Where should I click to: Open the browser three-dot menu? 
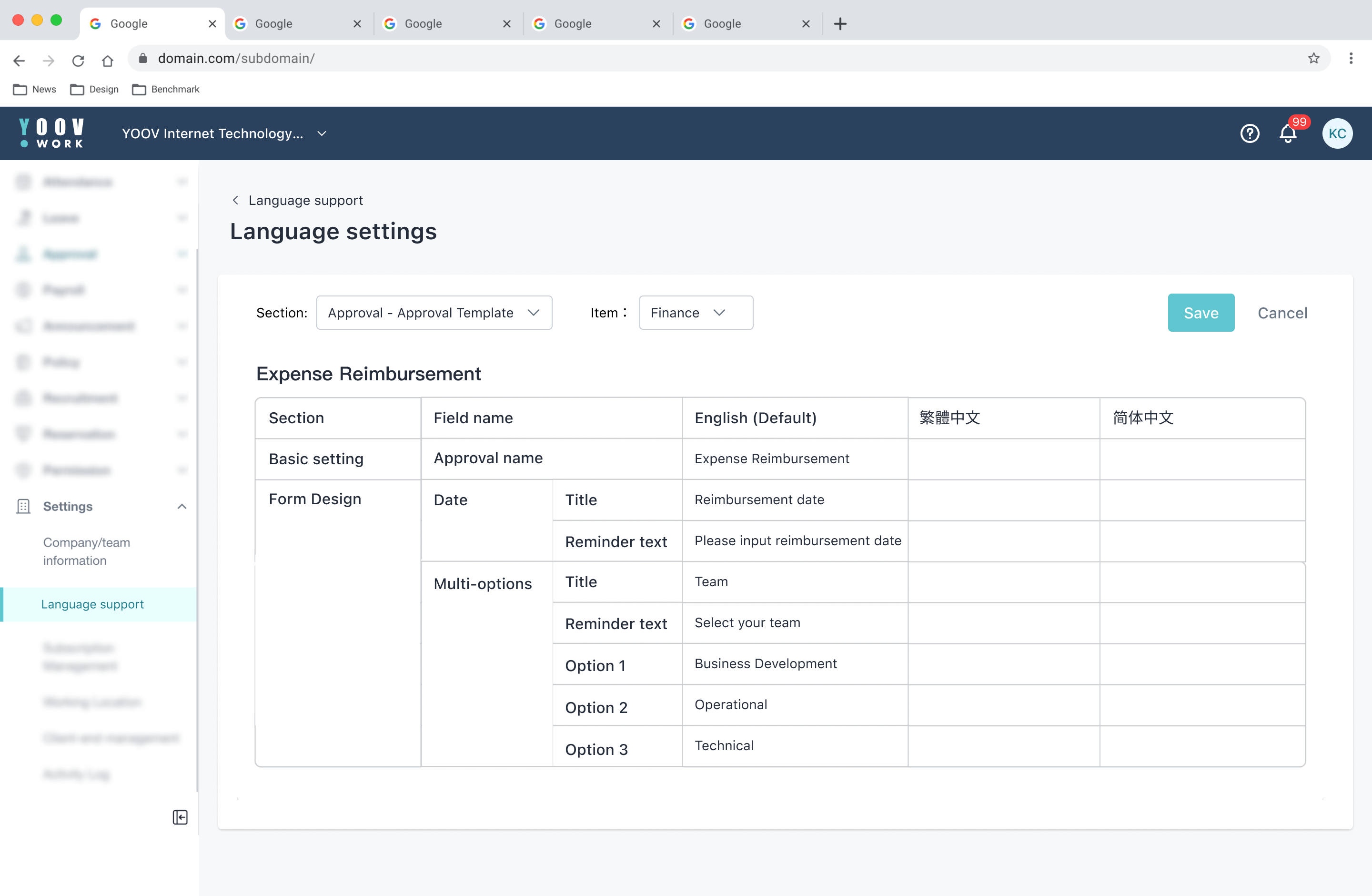[1351, 58]
